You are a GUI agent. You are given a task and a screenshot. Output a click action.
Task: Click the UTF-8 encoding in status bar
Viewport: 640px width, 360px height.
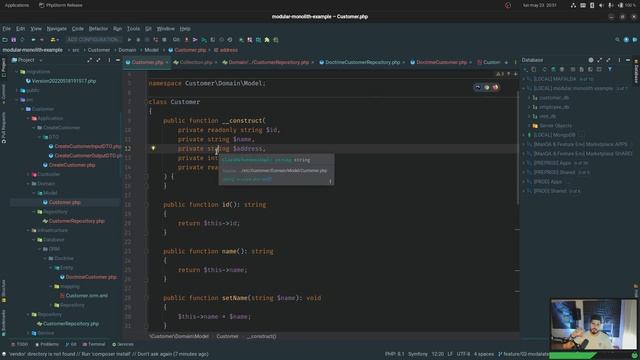[x=463, y=354]
